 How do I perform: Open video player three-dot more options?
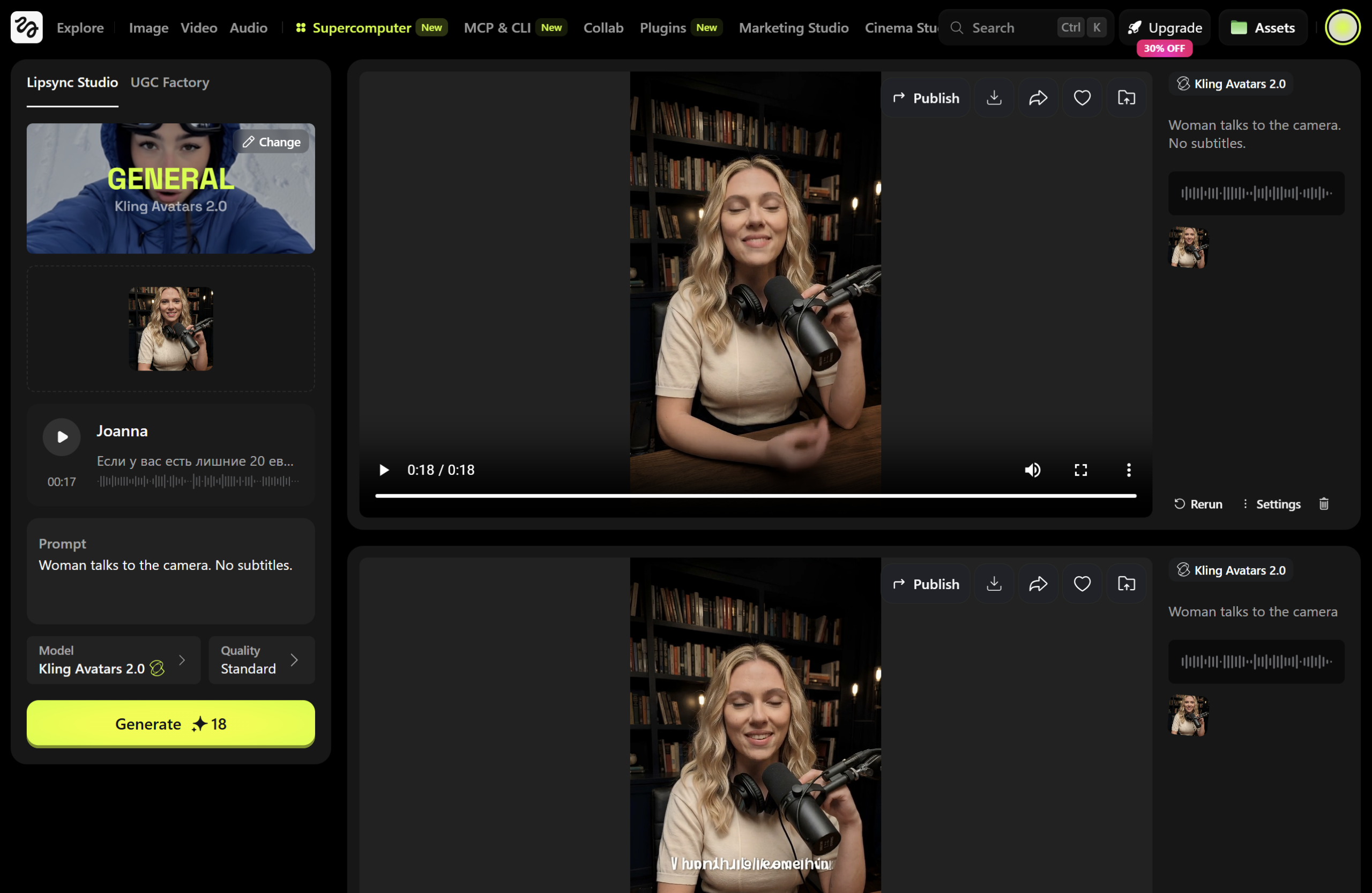(1128, 470)
